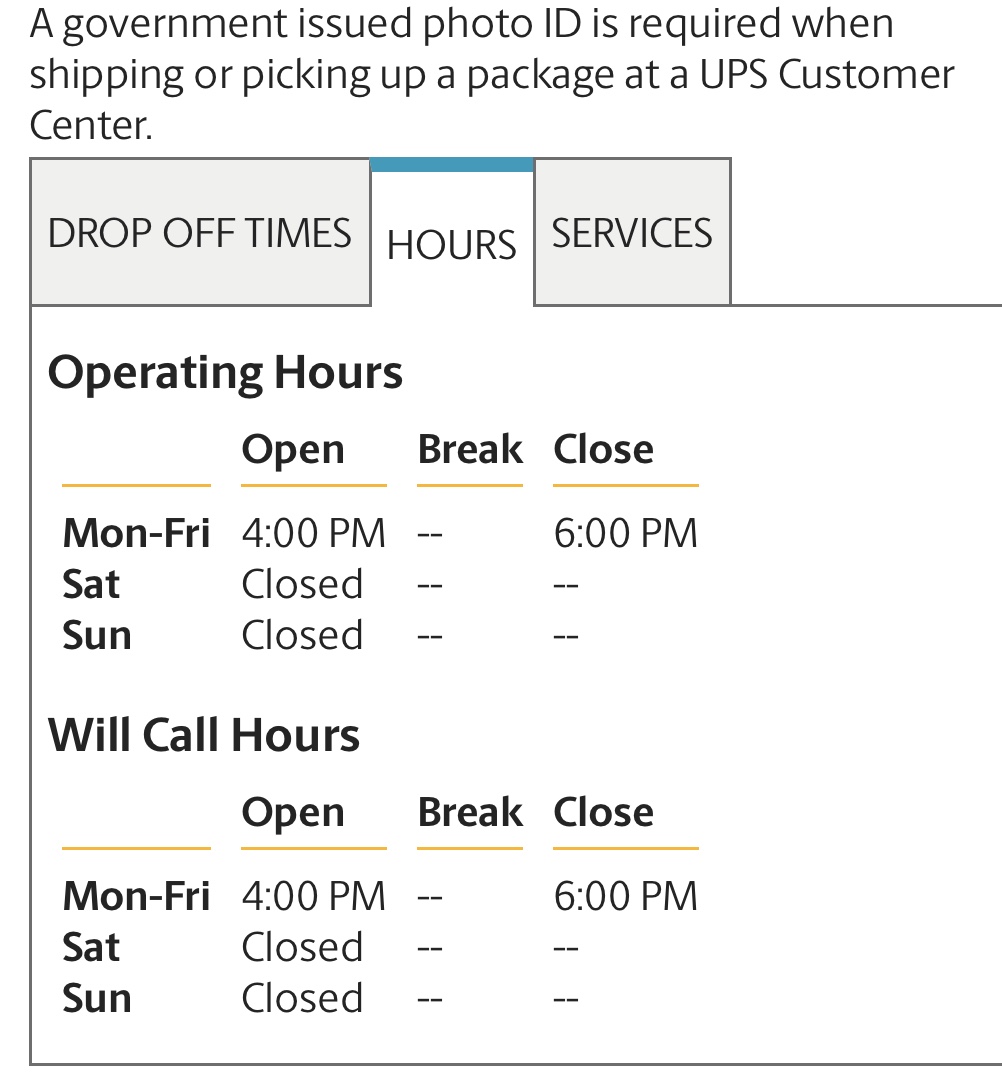Image resolution: width=1002 pixels, height=1083 pixels.
Task: Select the Hours tab
Action: pyautogui.click(x=452, y=244)
